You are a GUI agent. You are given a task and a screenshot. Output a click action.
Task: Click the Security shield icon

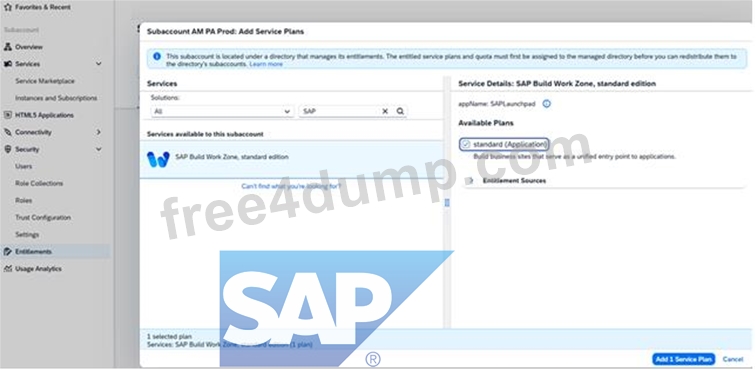[8, 149]
